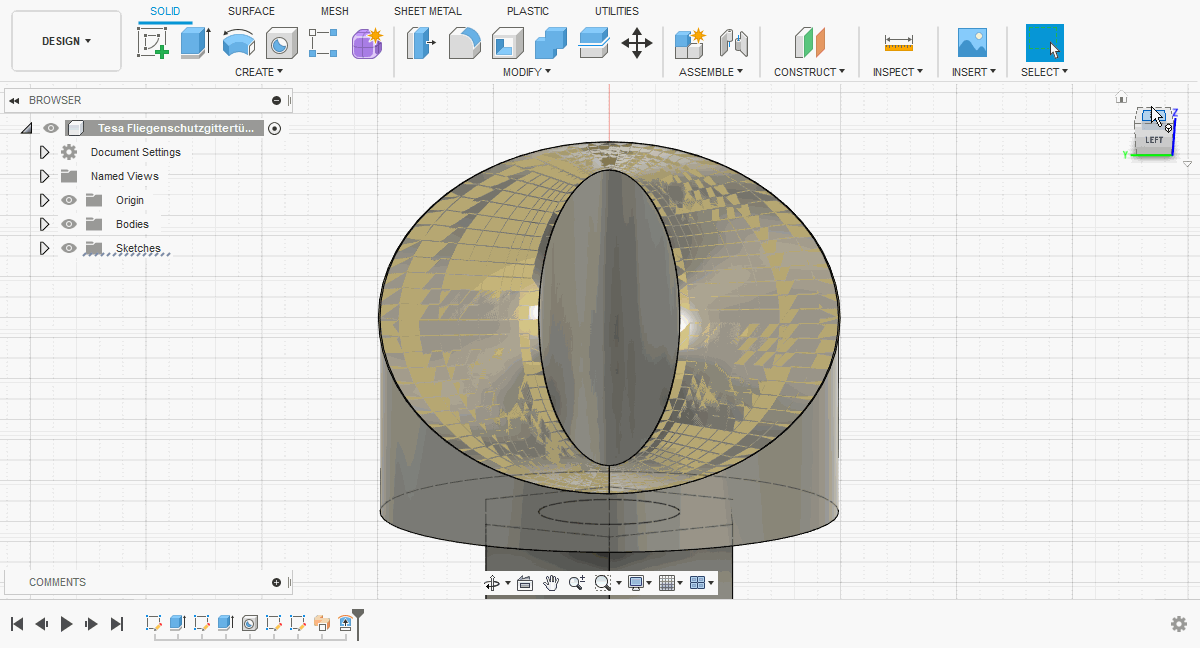Toggle the Sketches folder eye icon
The width and height of the screenshot is (1200, 648).
pyautogui.click(x=69, y=248)
